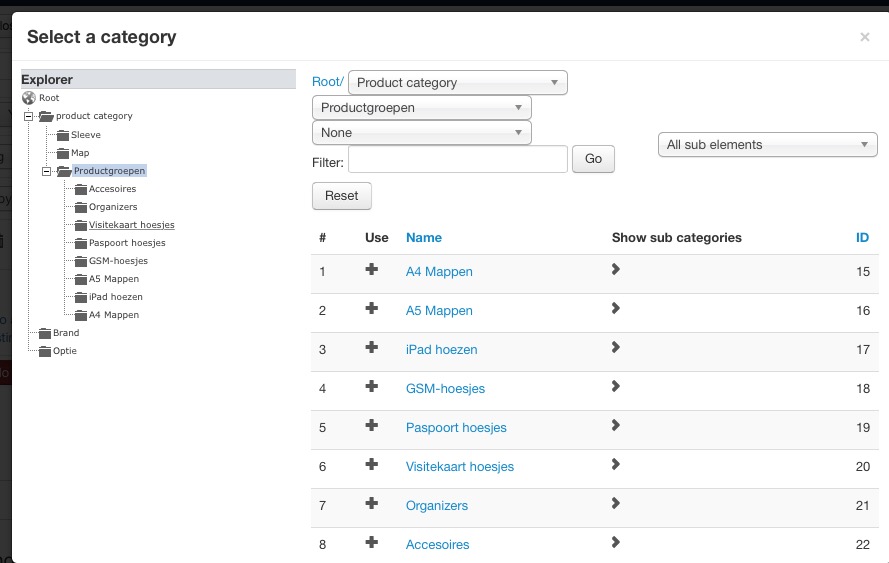Click the Reset button
Image resolution: width=889 pixels, height=563 pixels.
[341, 196]
